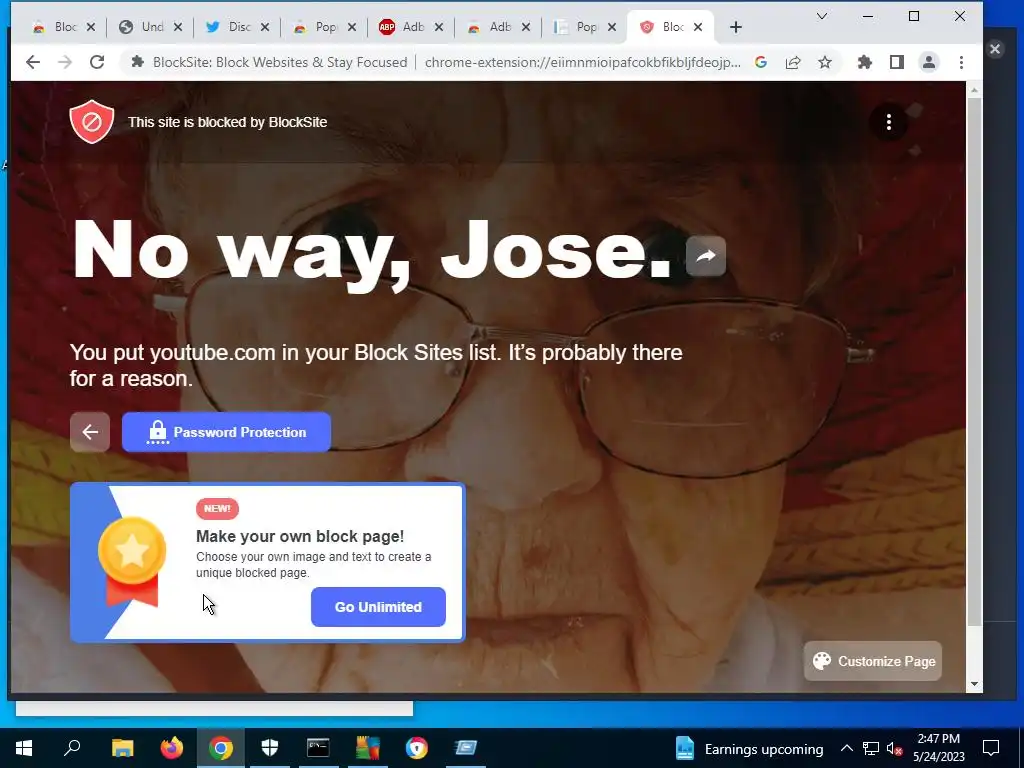This screenshot has height=768, width=1024.
Task: Click the extension puzzle icon in address bar
Action: tap(137, 62)
